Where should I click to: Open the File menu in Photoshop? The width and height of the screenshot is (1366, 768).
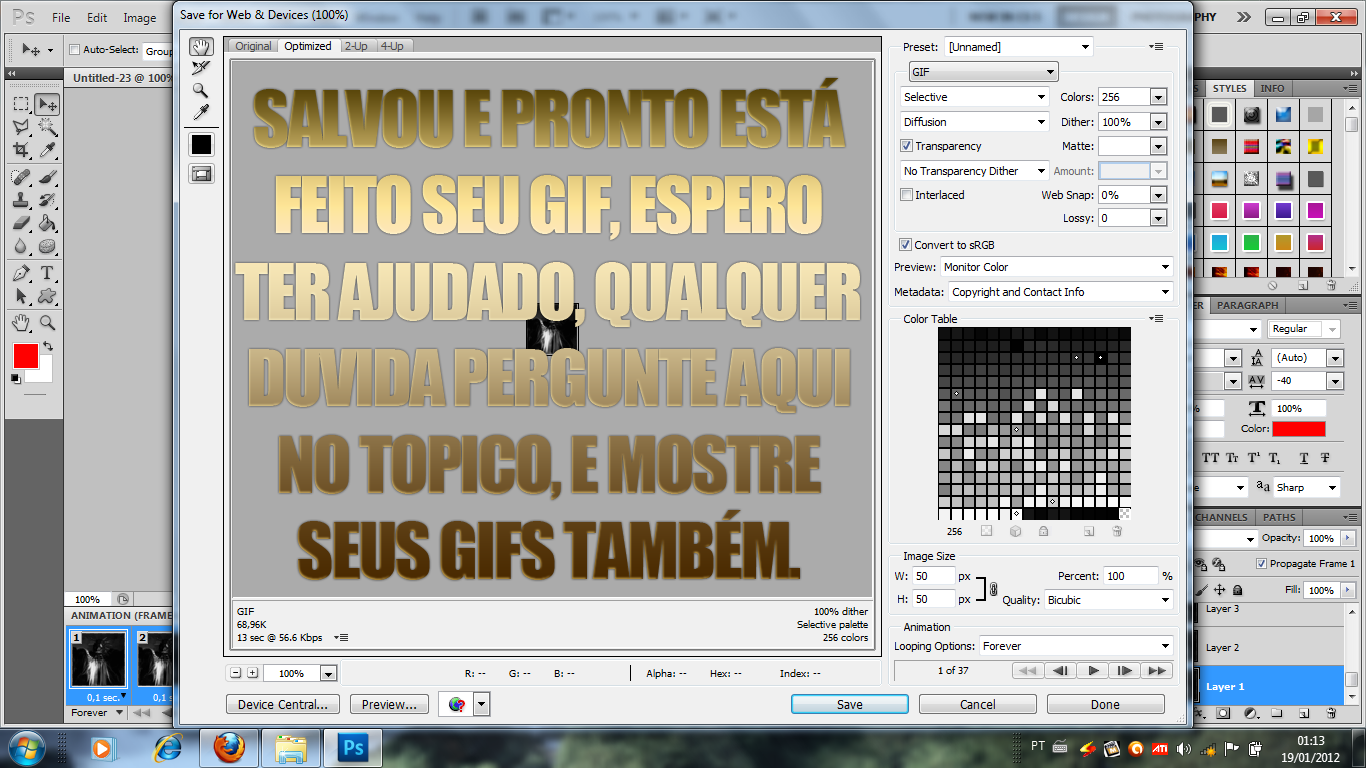coord(61,18)
